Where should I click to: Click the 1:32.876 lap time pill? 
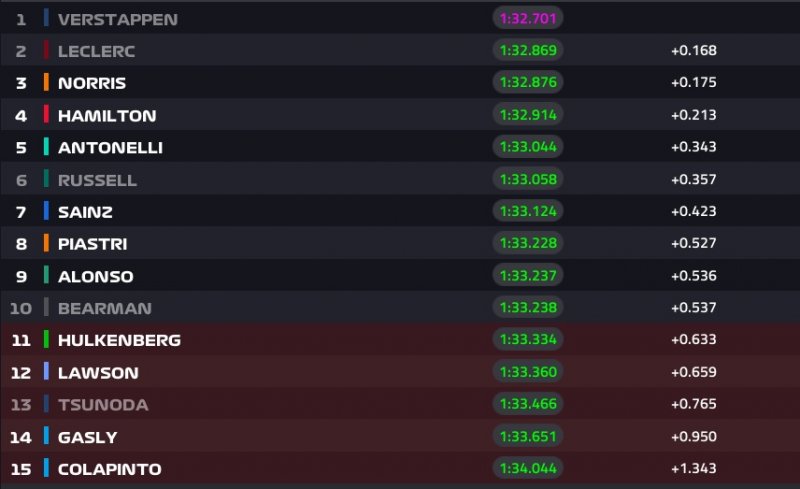528,83
